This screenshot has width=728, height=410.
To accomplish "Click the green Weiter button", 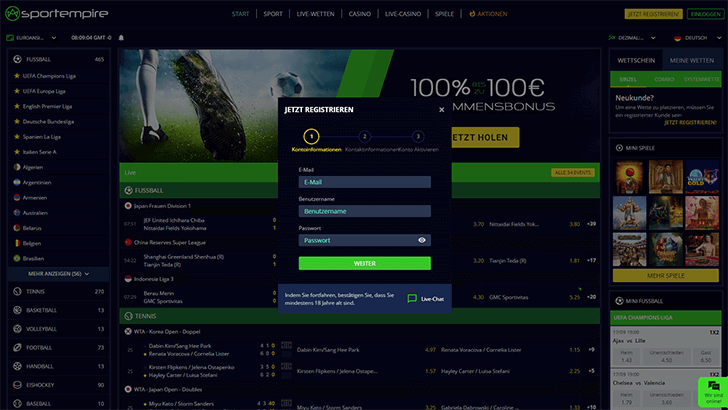I will coord(364,263).
